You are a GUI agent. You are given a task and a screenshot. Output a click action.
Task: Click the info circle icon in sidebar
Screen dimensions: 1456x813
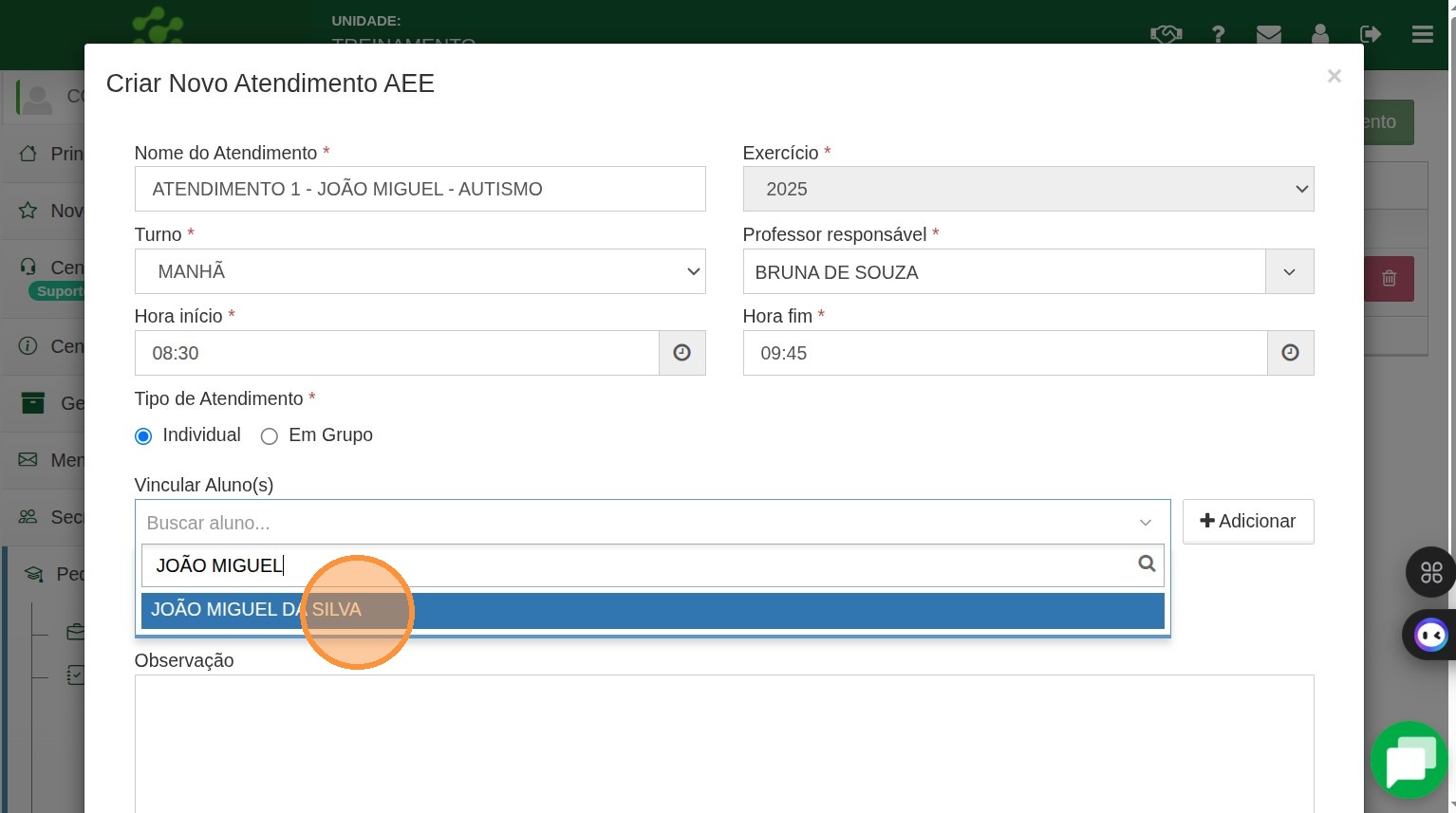pyautogui.click(x=28, y=346)
